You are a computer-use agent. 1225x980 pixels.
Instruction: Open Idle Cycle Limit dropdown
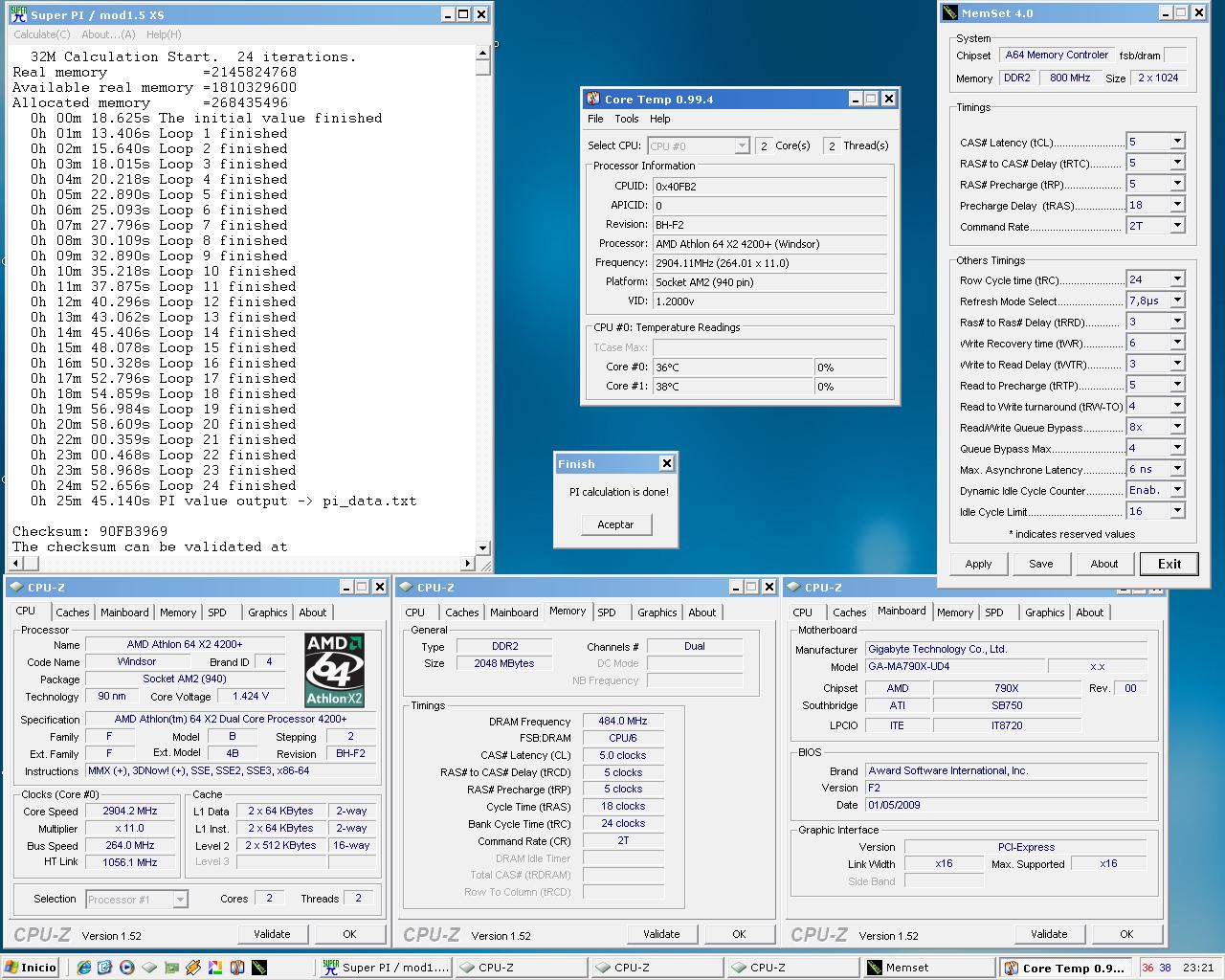(x=1177, y=511)
